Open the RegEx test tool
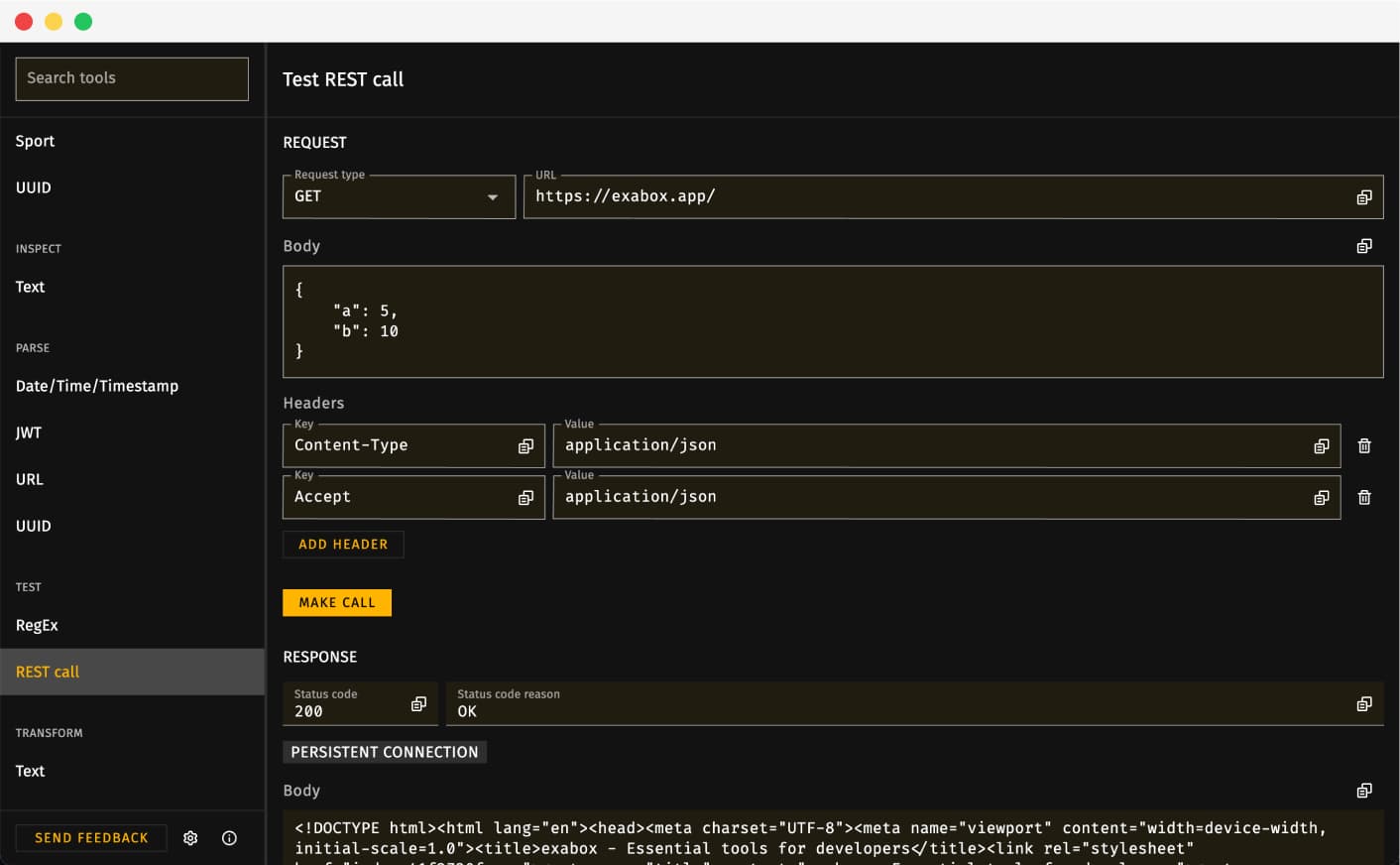 click(x=132, y=625)
